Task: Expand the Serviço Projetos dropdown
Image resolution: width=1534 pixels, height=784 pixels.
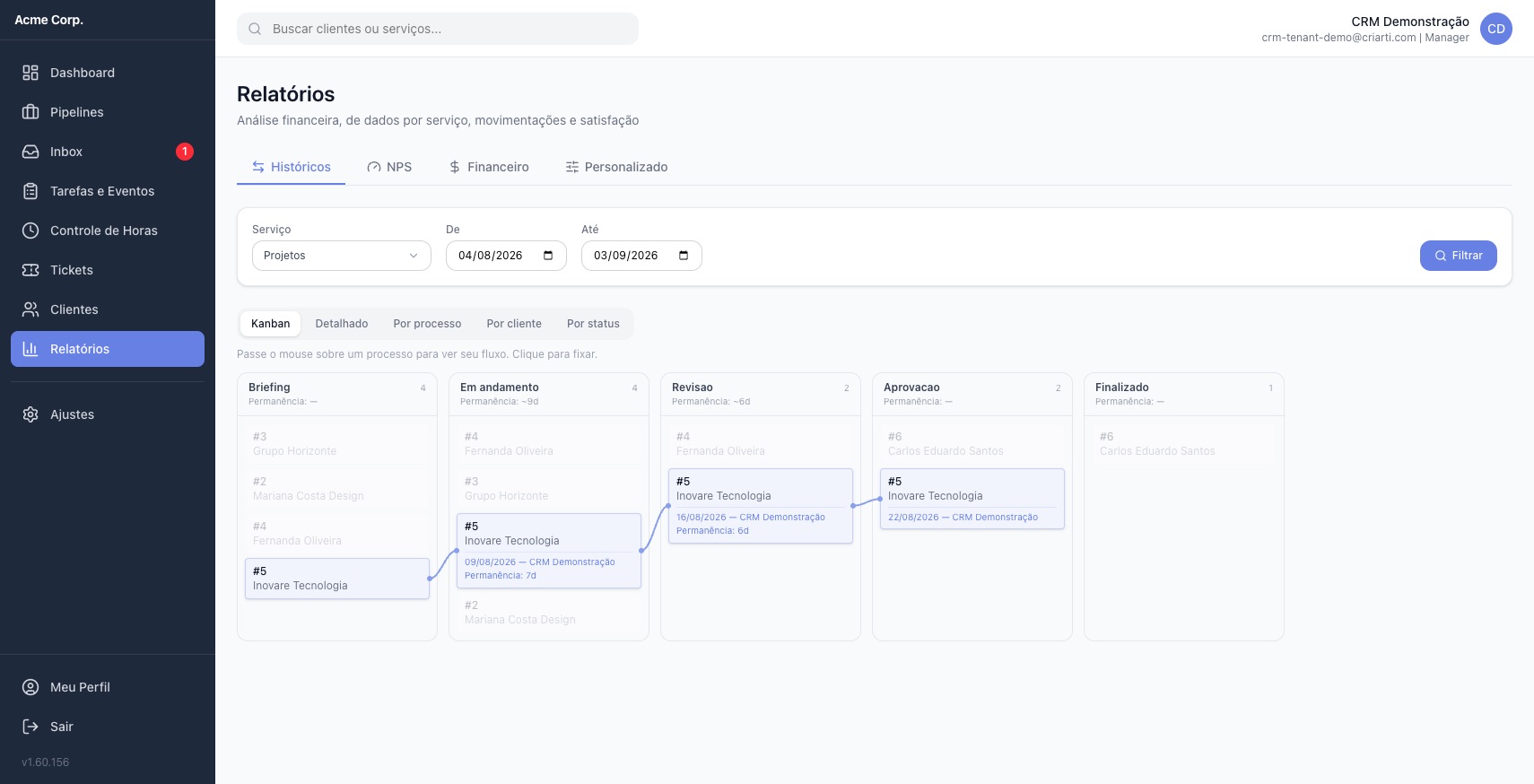Action: pyautogui.click(x=342, y=256)
